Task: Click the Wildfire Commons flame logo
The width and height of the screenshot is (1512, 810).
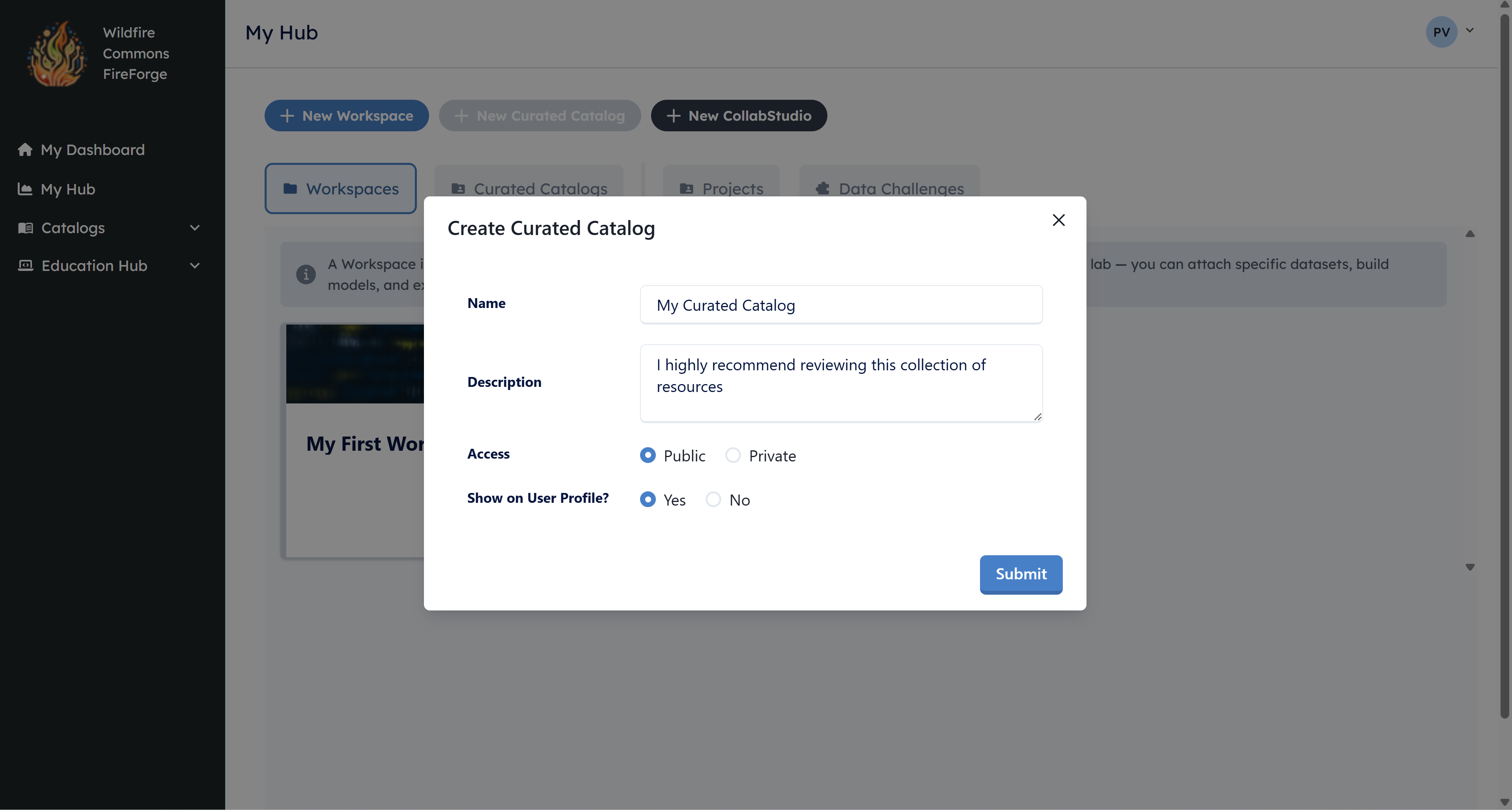Action: (57, 54)
